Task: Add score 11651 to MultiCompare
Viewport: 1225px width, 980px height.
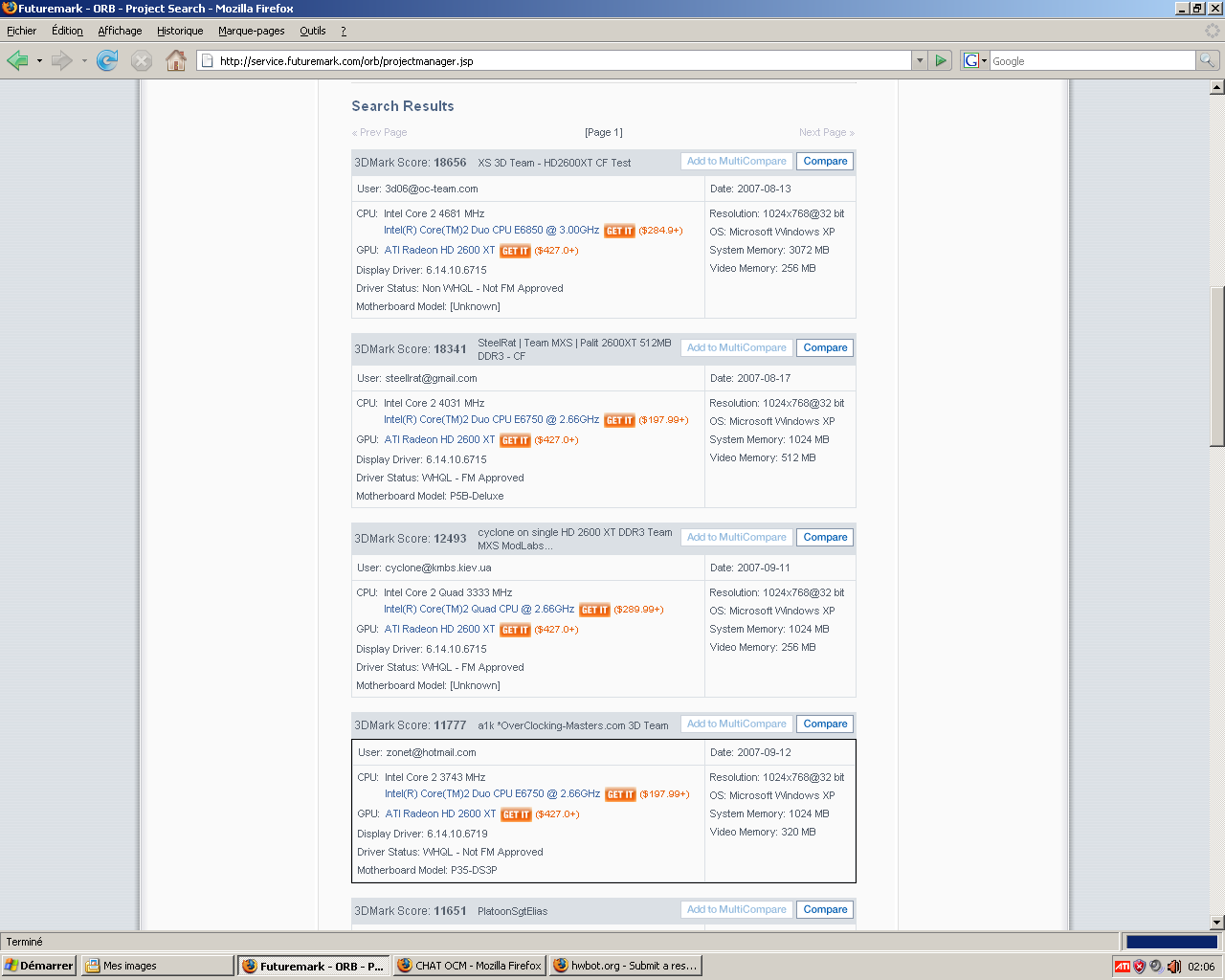Action: click(737, 910)
